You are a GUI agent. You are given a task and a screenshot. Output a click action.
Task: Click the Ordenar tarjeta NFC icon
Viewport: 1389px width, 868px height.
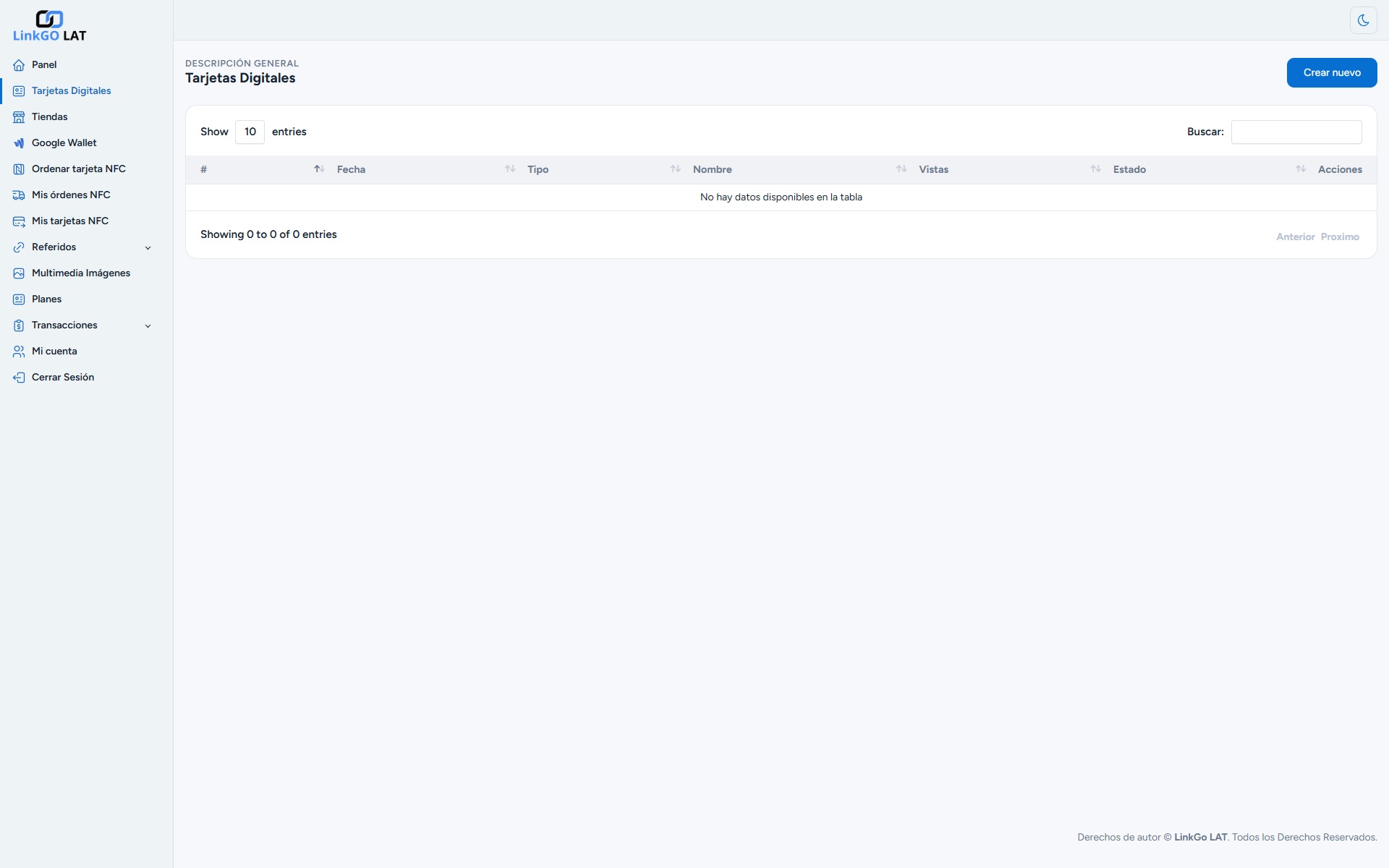pos(19,169)
